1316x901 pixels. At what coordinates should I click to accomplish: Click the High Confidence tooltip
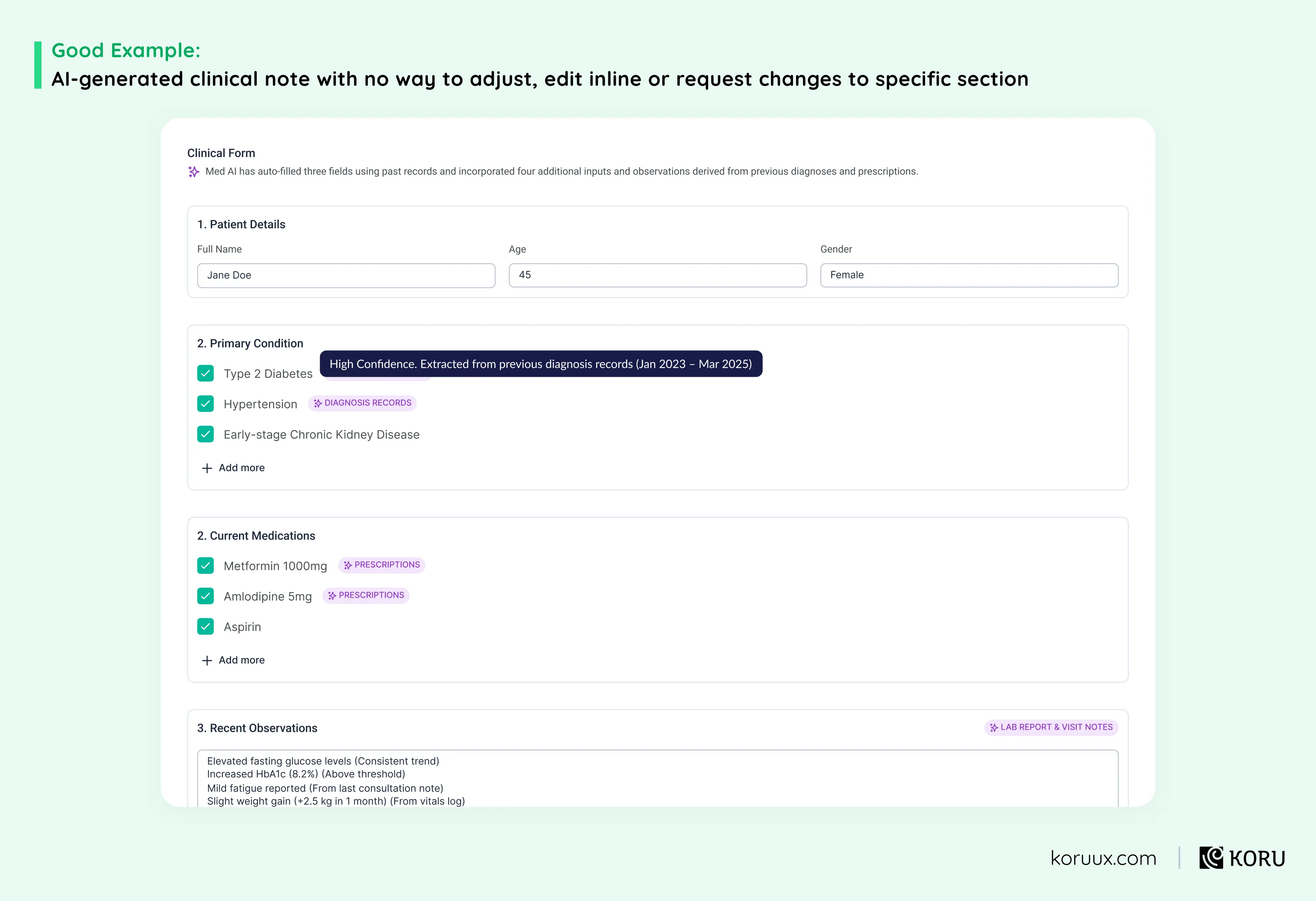[541, 364]
